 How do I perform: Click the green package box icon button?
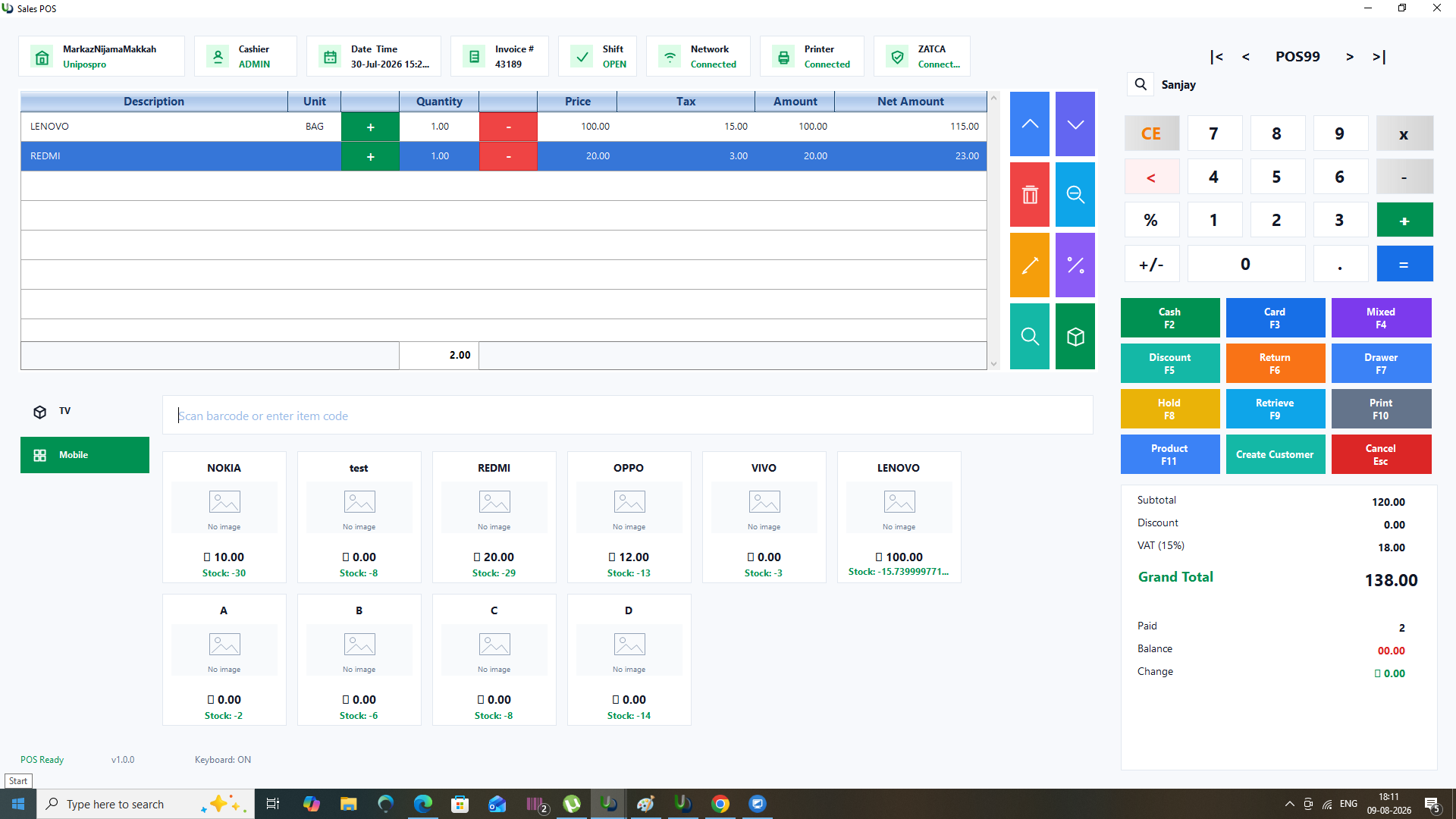(1075, 337)
